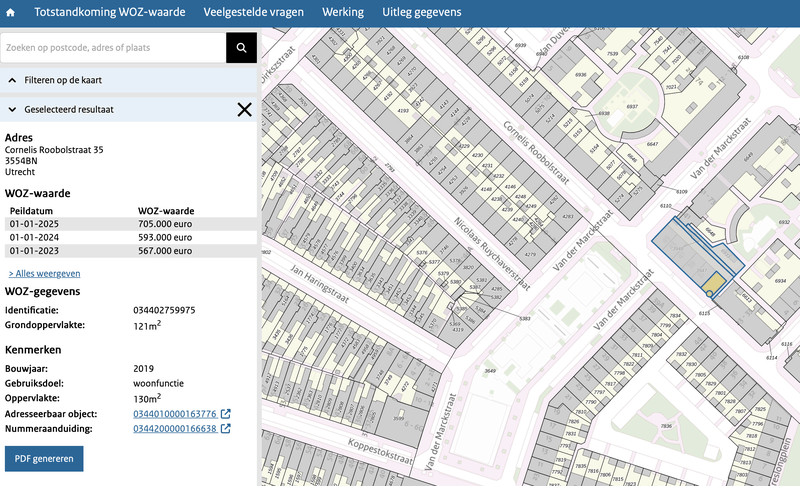Close the selected result panel

click(244, 109)
